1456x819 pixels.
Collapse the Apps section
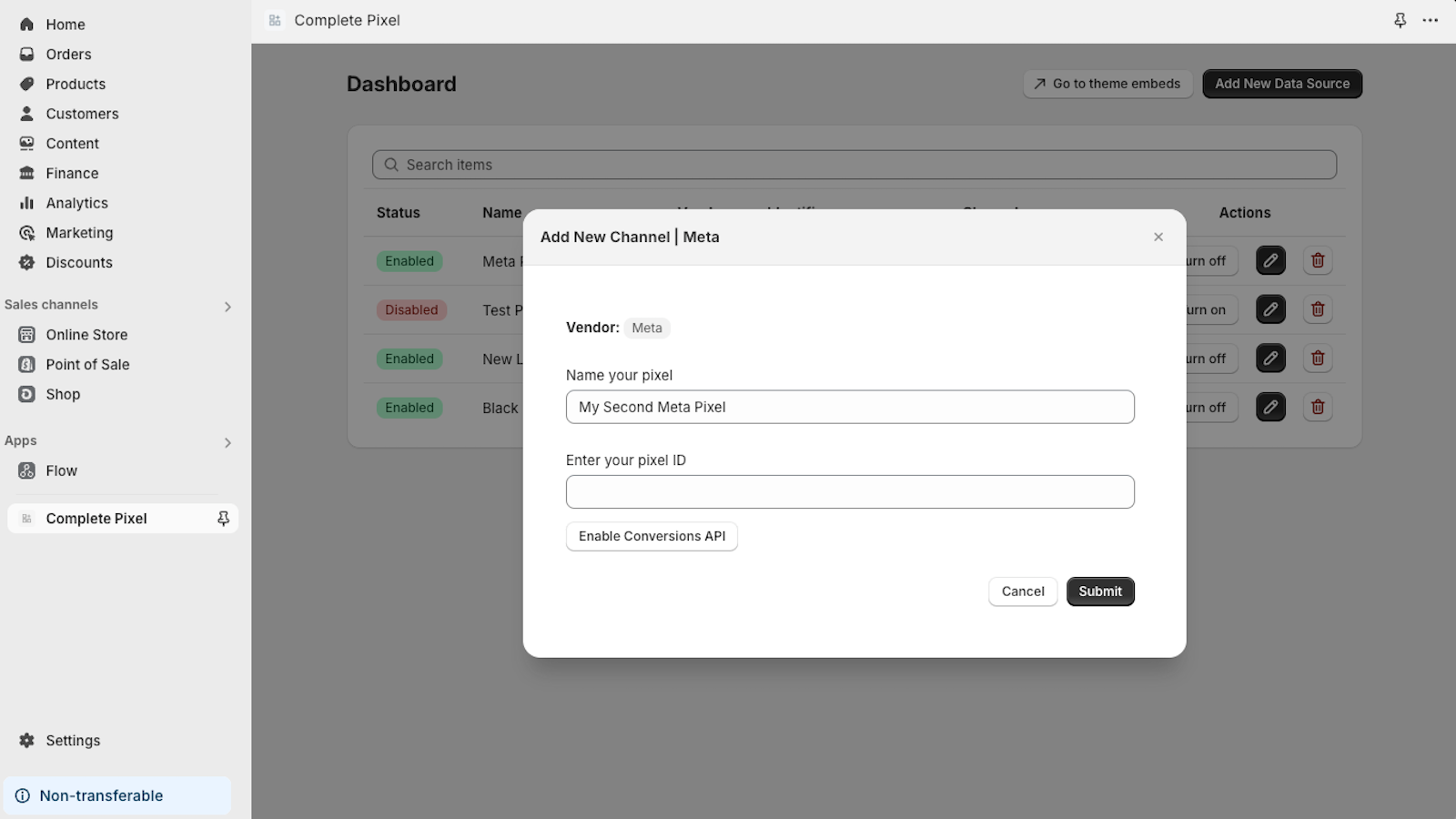(x=227, y=443)
